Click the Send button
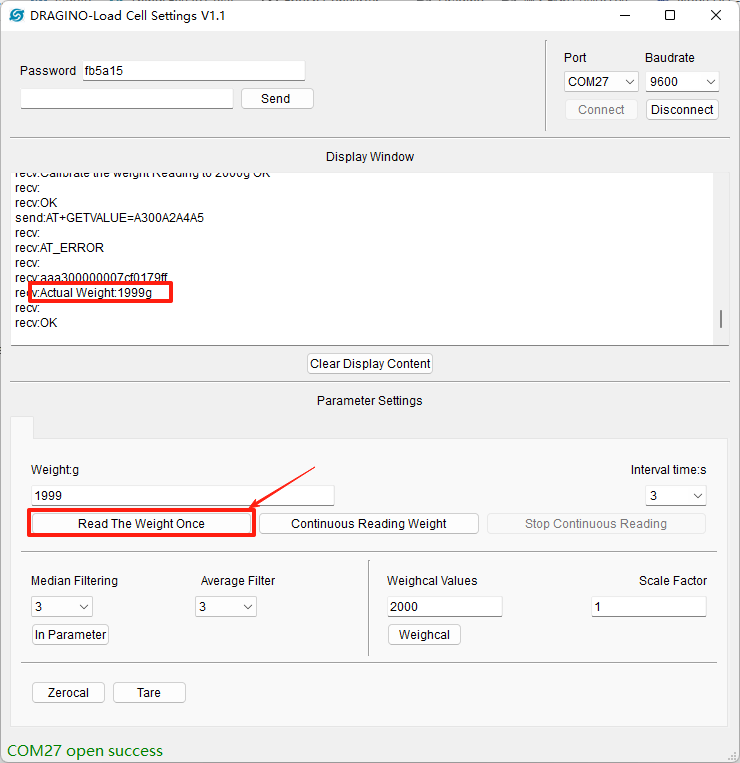 pos(277,99)
